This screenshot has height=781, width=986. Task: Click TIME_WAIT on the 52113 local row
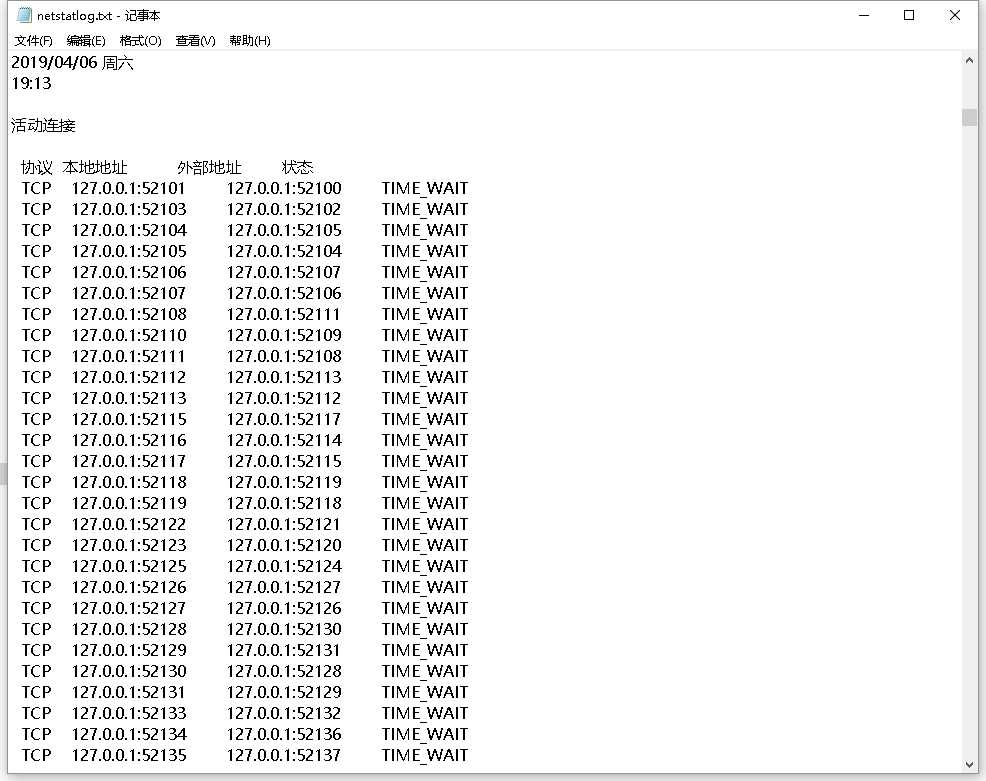(424, 399)
